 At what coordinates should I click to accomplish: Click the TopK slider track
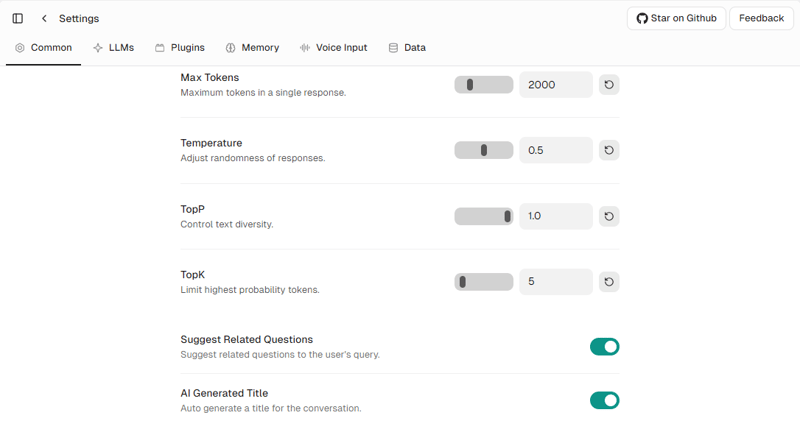[484, 282]
